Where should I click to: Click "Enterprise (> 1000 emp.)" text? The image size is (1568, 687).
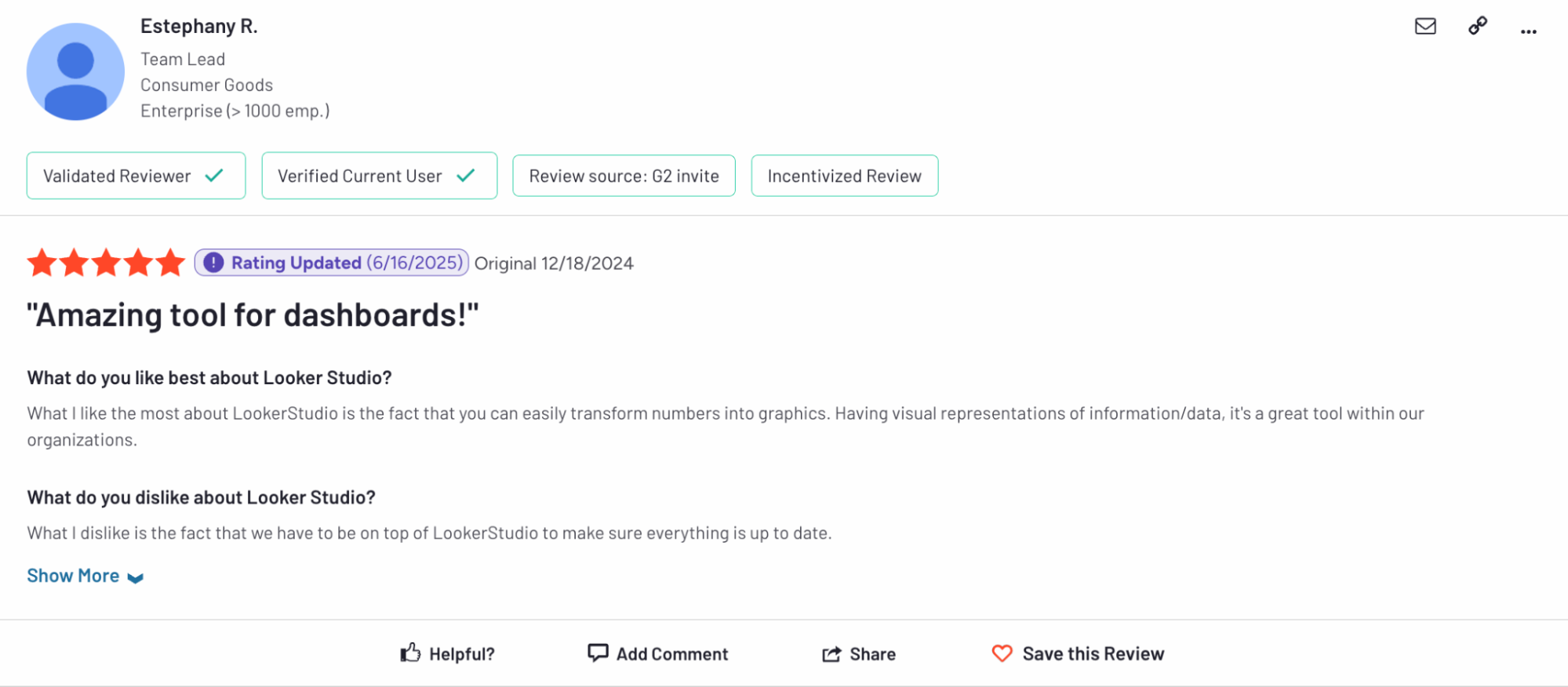click(x=235, y=111)
